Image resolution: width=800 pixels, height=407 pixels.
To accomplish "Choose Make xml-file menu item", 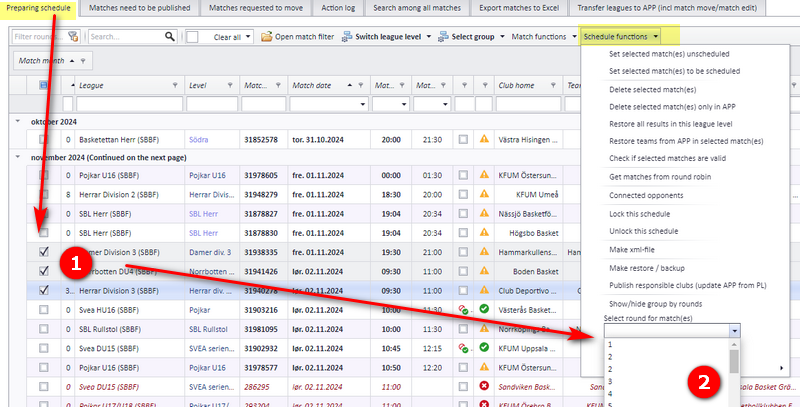I will (632, 249).
